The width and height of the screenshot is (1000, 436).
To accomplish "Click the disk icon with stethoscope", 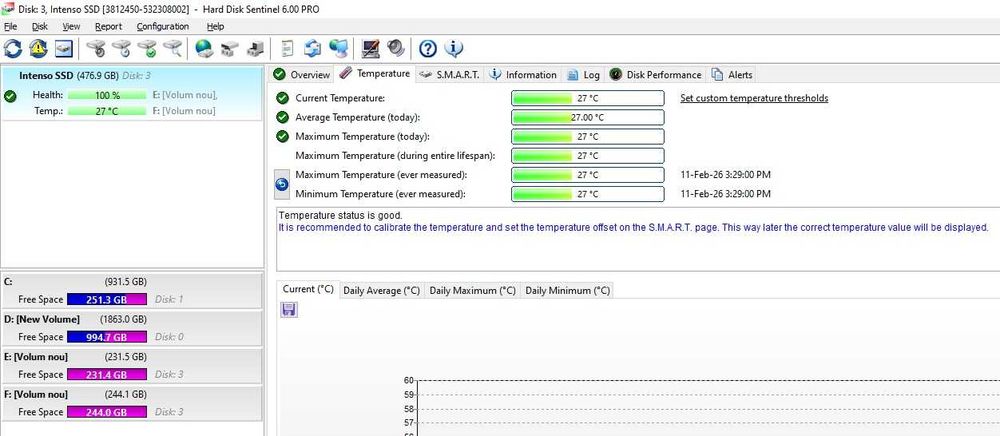I will pos(96,48).
